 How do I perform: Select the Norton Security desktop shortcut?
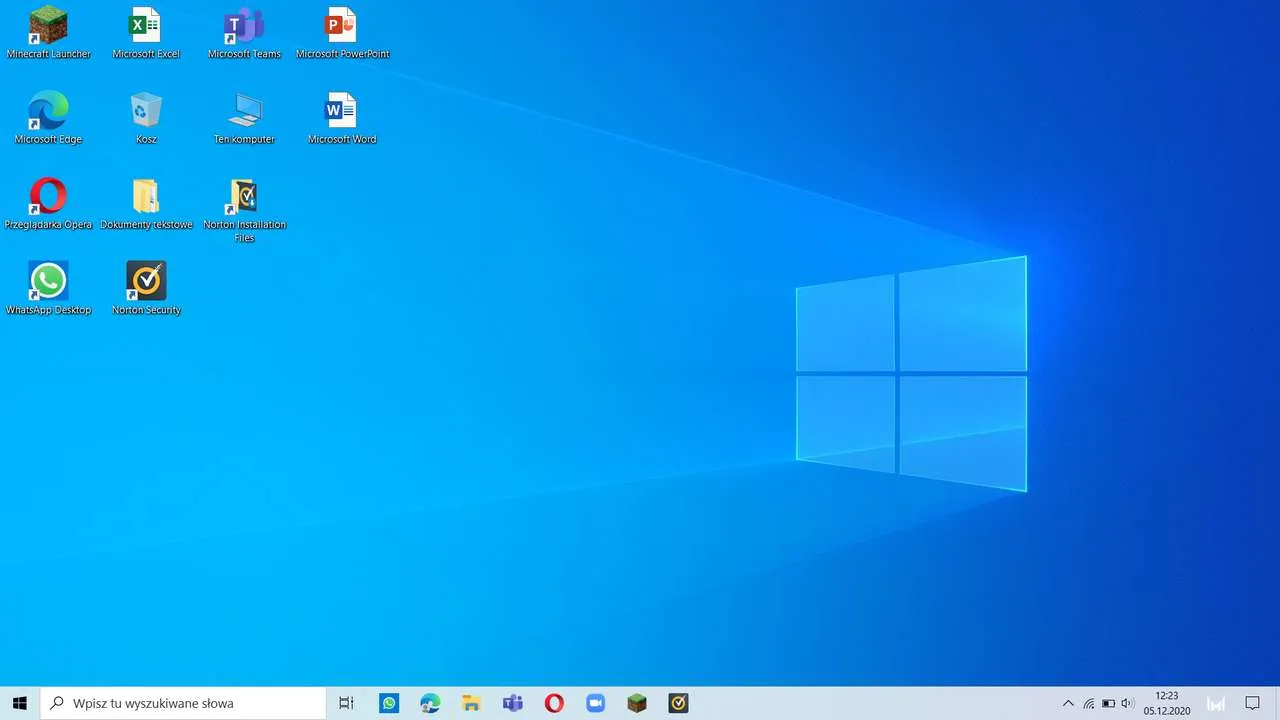(x=146, y=289)
